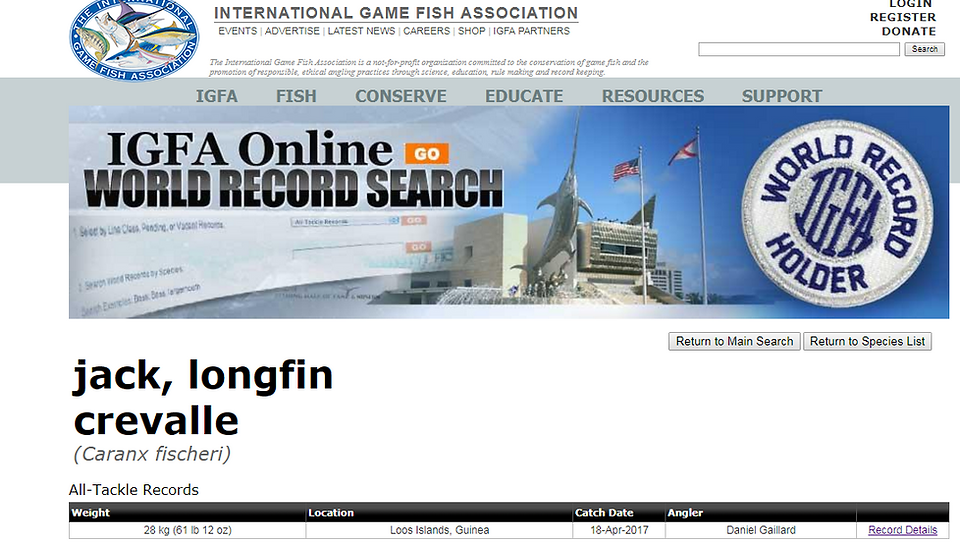This screenshot has width=960, height=551.
Task: Focus the site search text box
Action: tap(799, 49)
